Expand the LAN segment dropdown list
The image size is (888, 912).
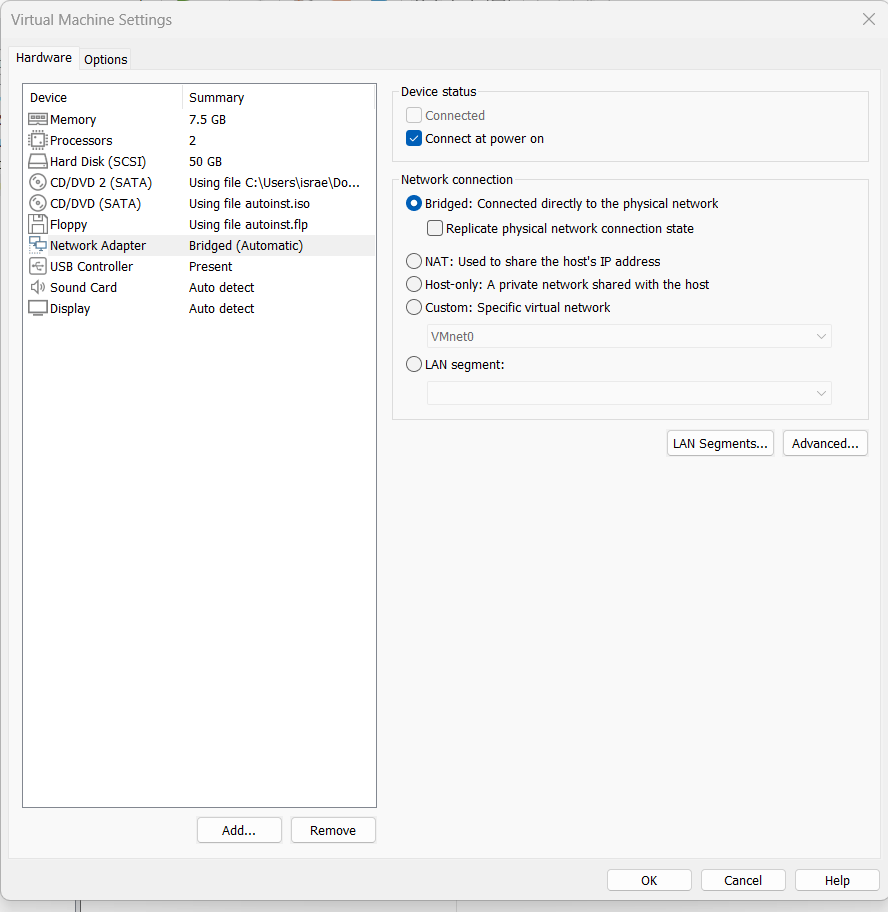pyautogui.click(x=628, y=394)
